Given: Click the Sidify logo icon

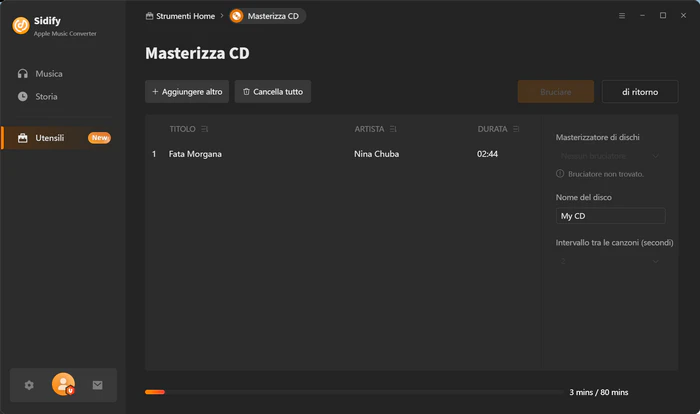Looking at the screenshot, I should tap(21, 25).
